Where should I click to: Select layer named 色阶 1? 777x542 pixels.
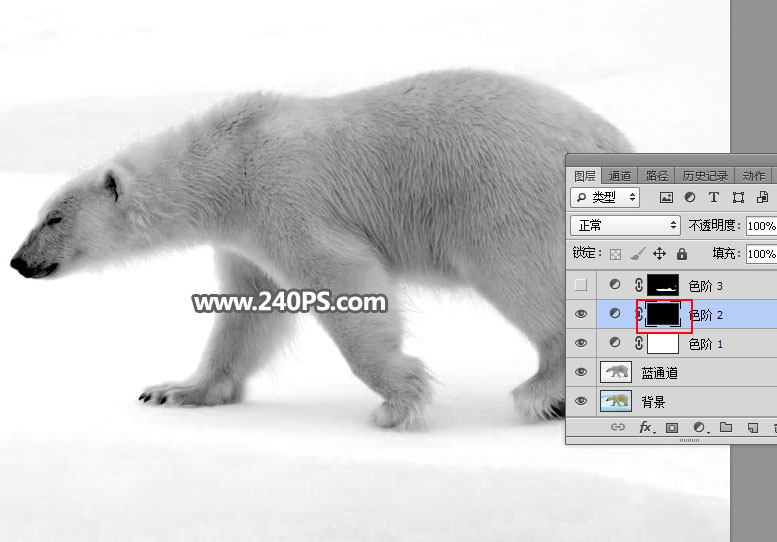(x=706, y=344)
